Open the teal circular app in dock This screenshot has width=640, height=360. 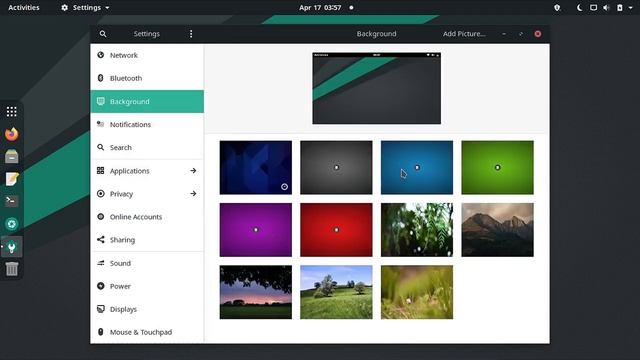11,224
